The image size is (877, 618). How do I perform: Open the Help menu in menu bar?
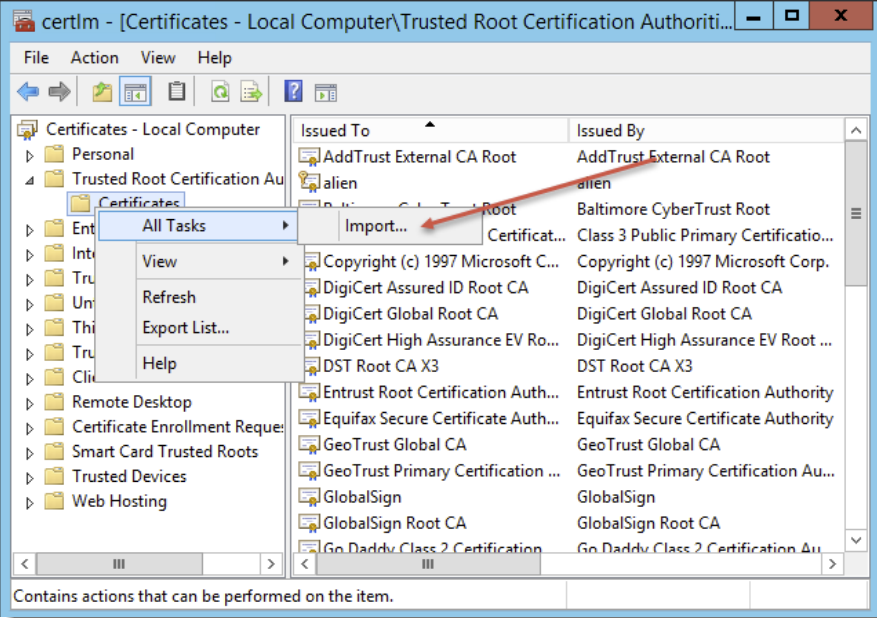(214, 58)
